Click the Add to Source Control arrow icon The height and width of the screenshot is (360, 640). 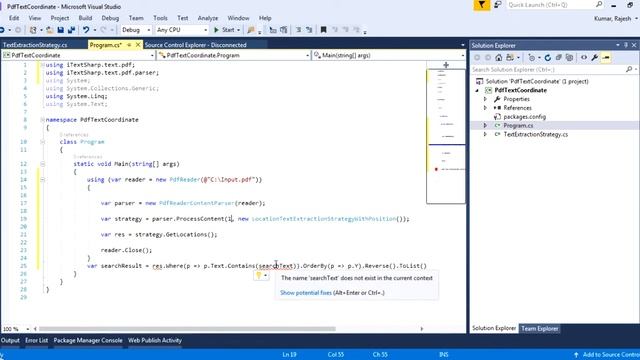[x=576, y=355]
